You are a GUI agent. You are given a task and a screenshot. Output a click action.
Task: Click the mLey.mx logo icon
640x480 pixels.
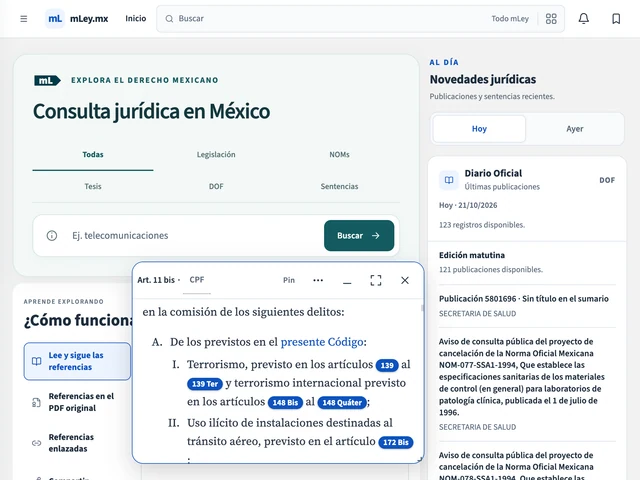coord(55,19)
